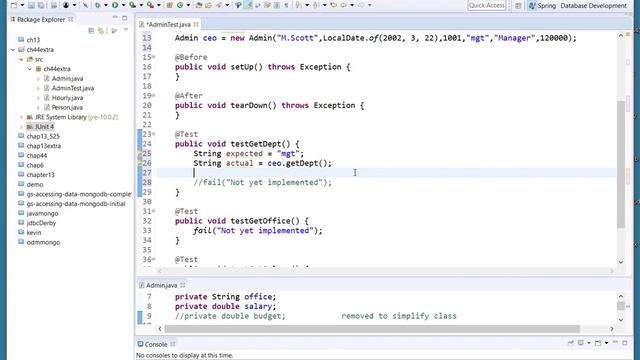Select the demo project
The height and width of the screenshot is (360, 640).
tap(35, 184)
